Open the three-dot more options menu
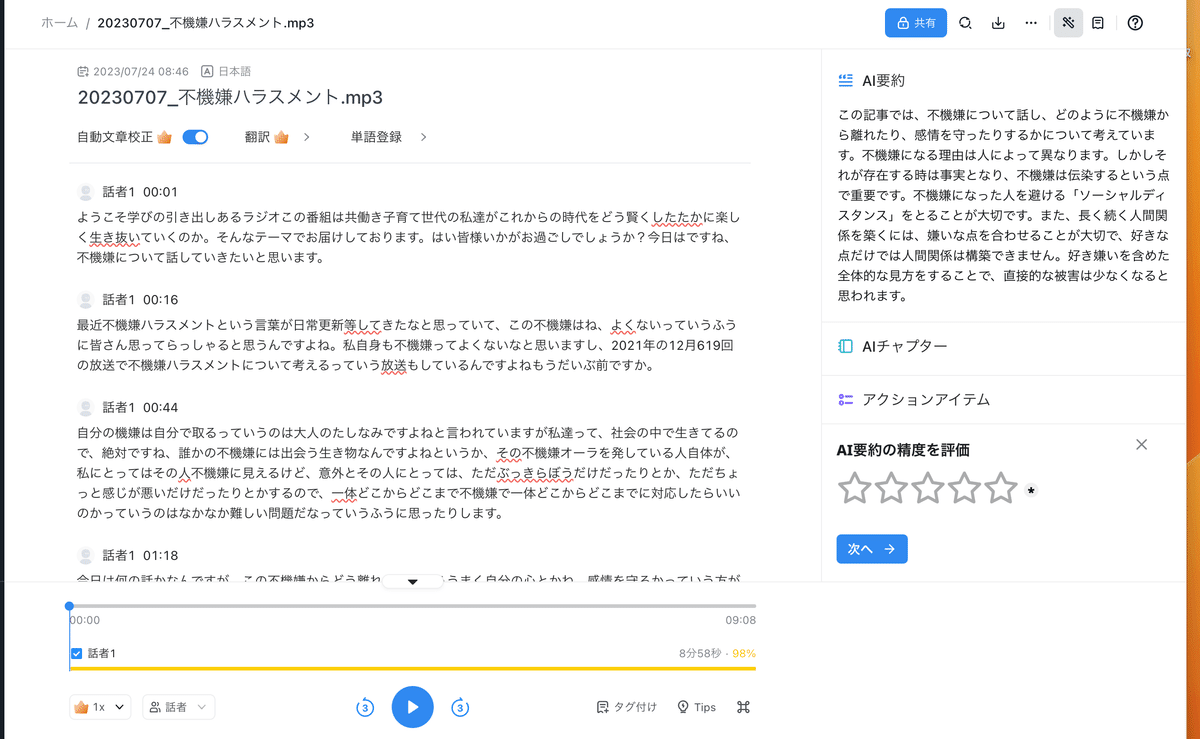The height and width of the screenshot is (739, 1200). [x=1031, y=23]
